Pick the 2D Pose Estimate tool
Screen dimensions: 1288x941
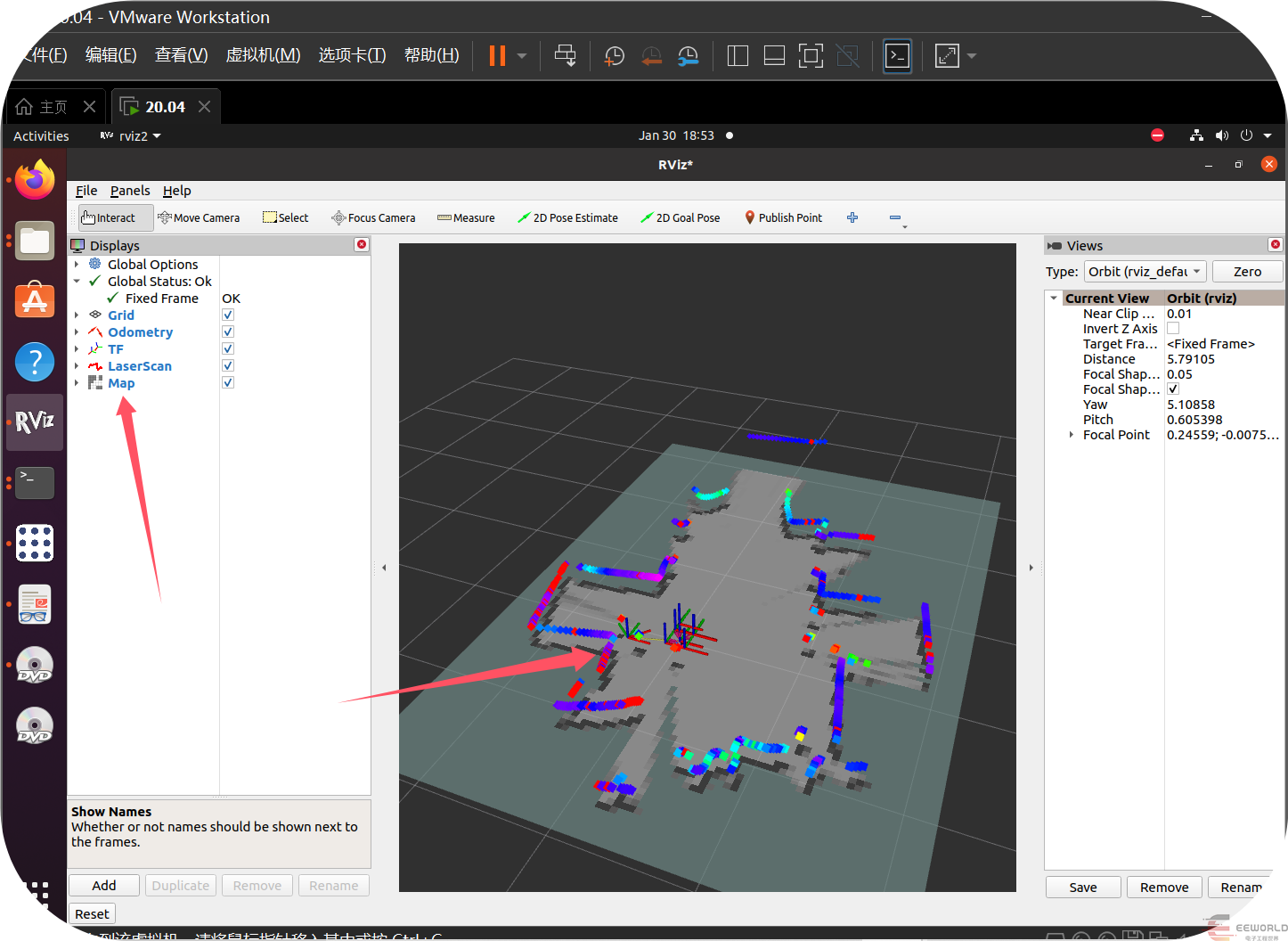[567, 217]
